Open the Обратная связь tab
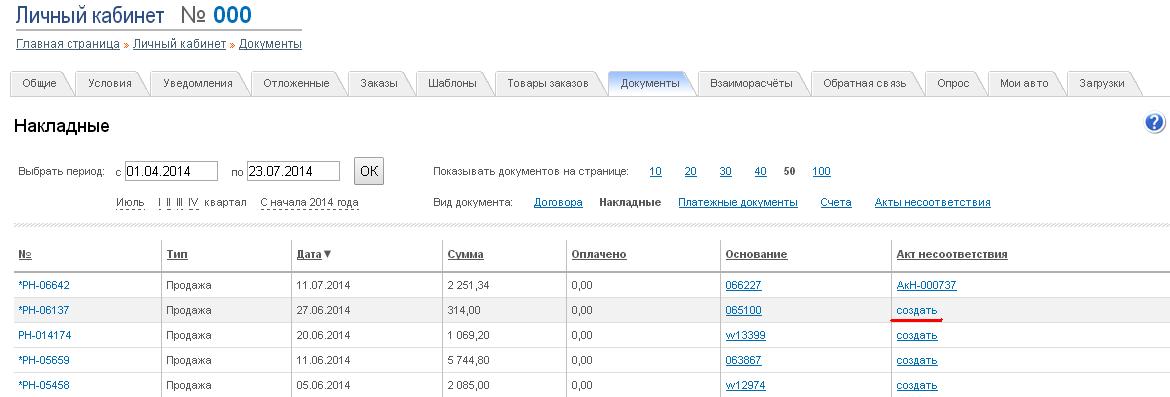1170x397 pixels. click(x=864, y=84)
